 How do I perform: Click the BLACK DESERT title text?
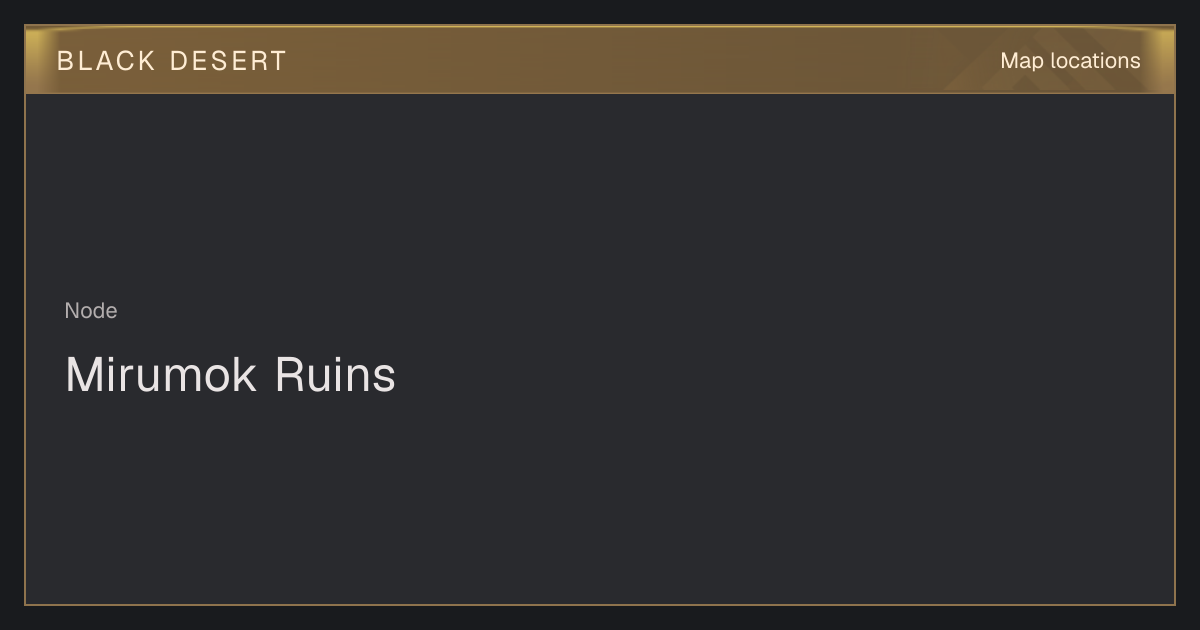tap(172, 61)
